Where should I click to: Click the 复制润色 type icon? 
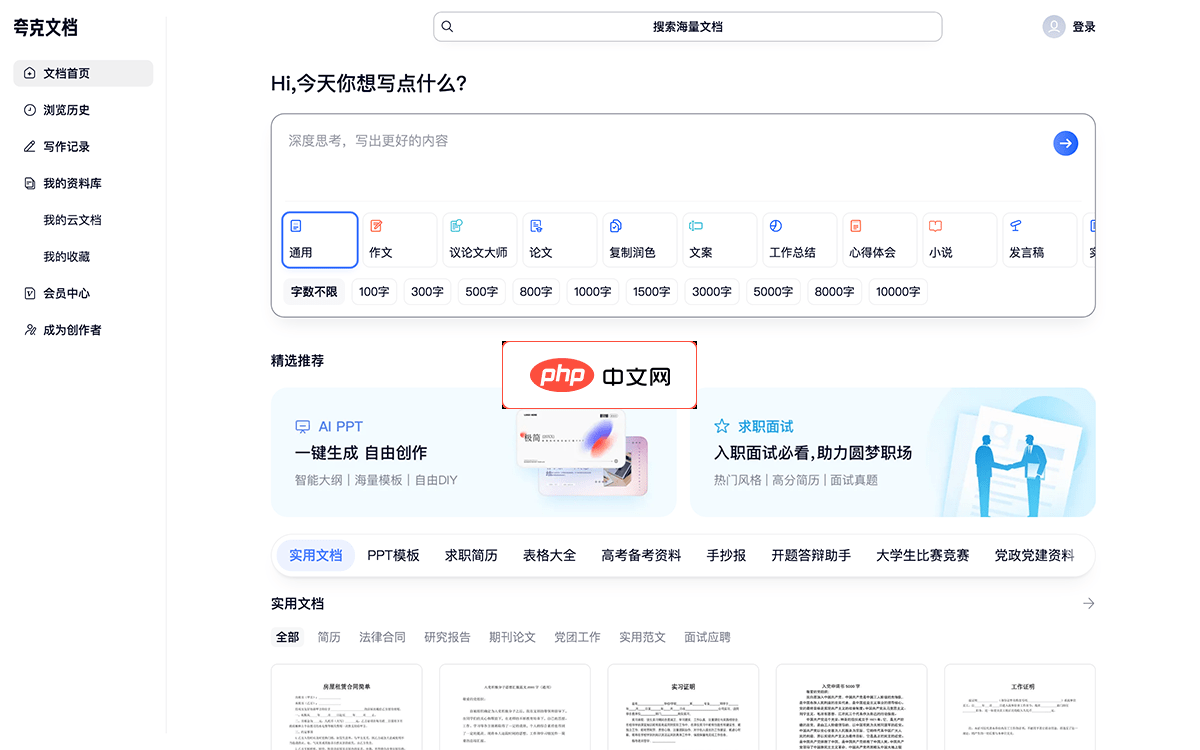616,226
